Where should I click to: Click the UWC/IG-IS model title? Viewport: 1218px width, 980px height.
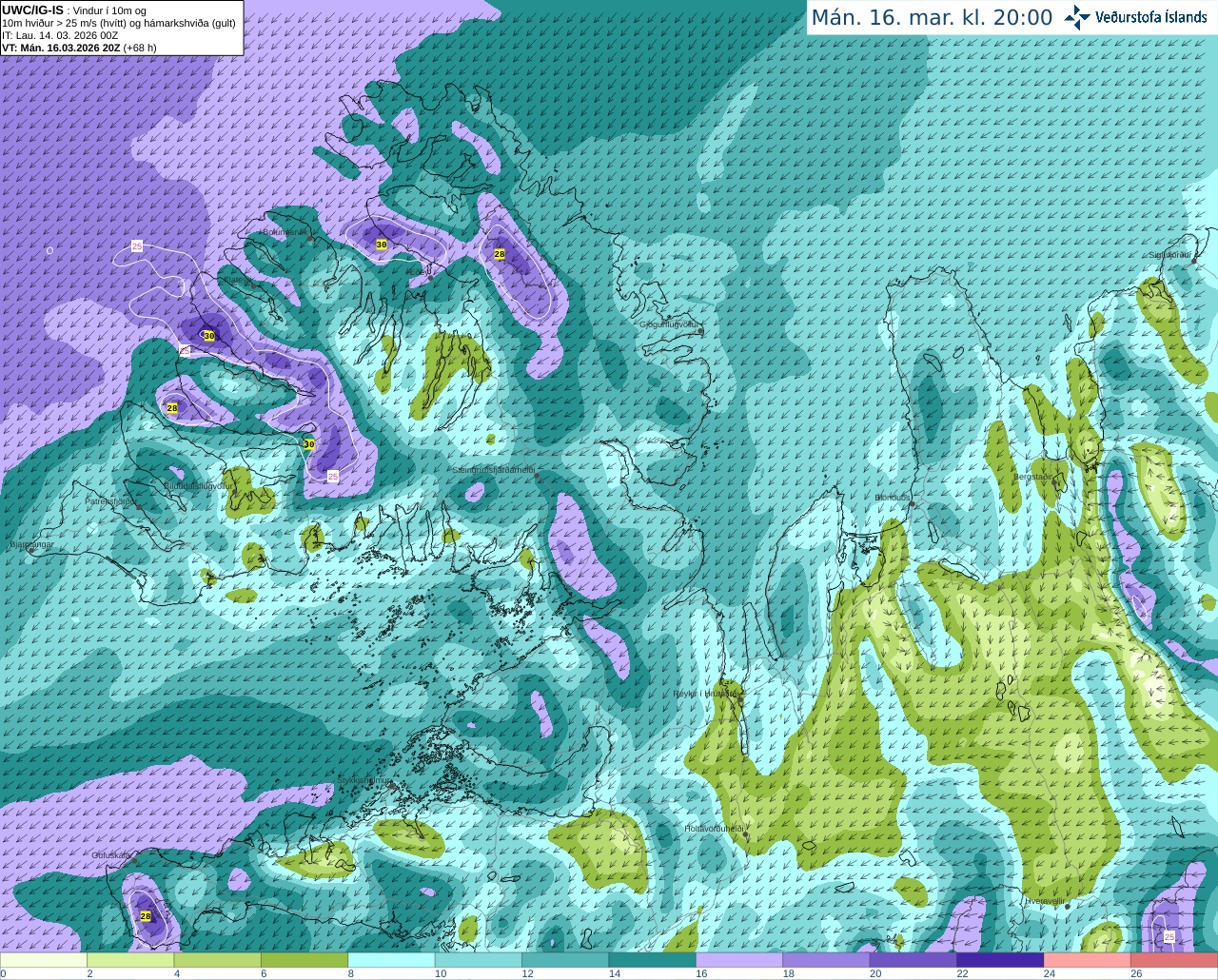[x=32, y=10]
